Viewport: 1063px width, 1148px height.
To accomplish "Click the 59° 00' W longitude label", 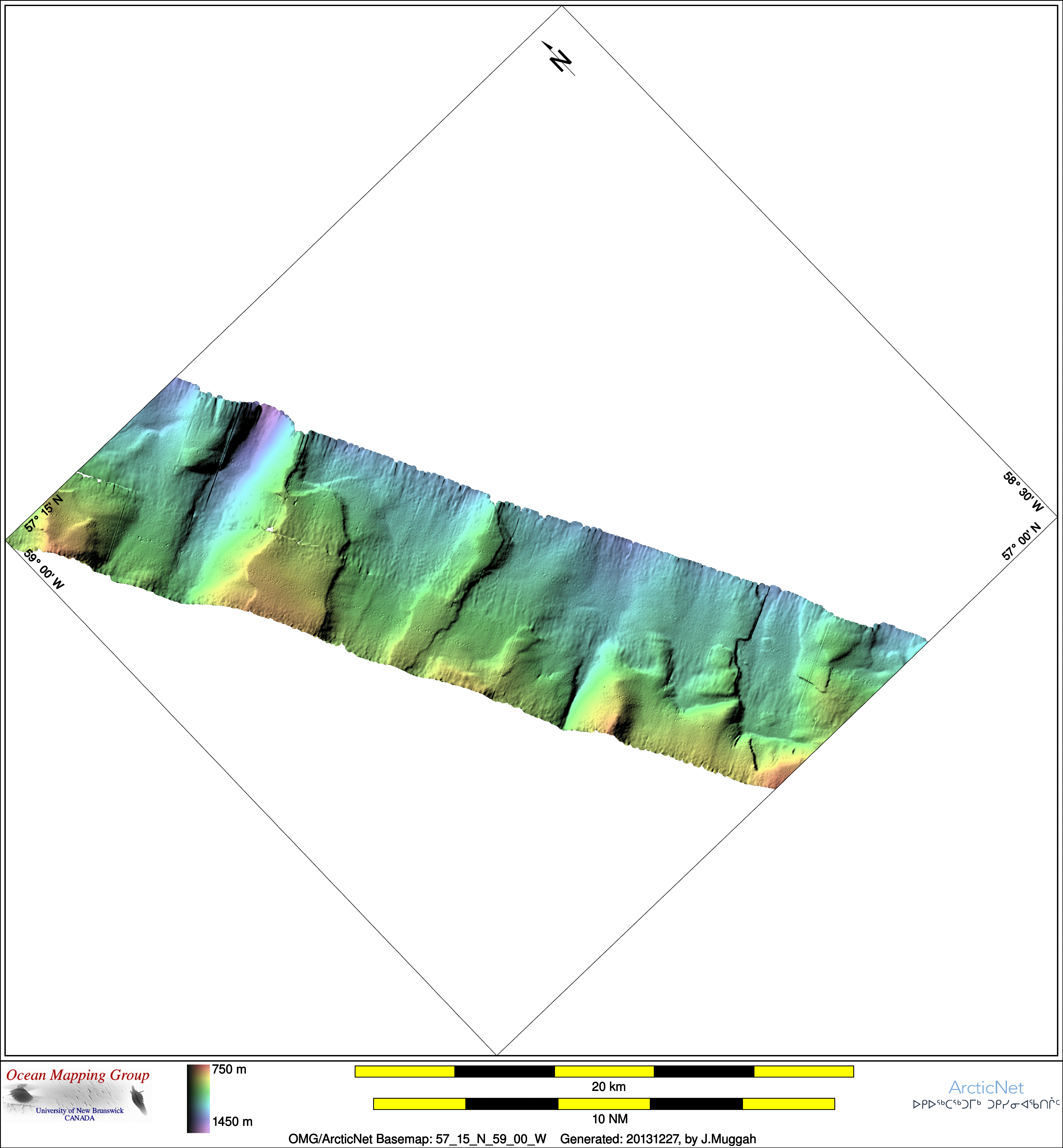I will pos(44,569).
